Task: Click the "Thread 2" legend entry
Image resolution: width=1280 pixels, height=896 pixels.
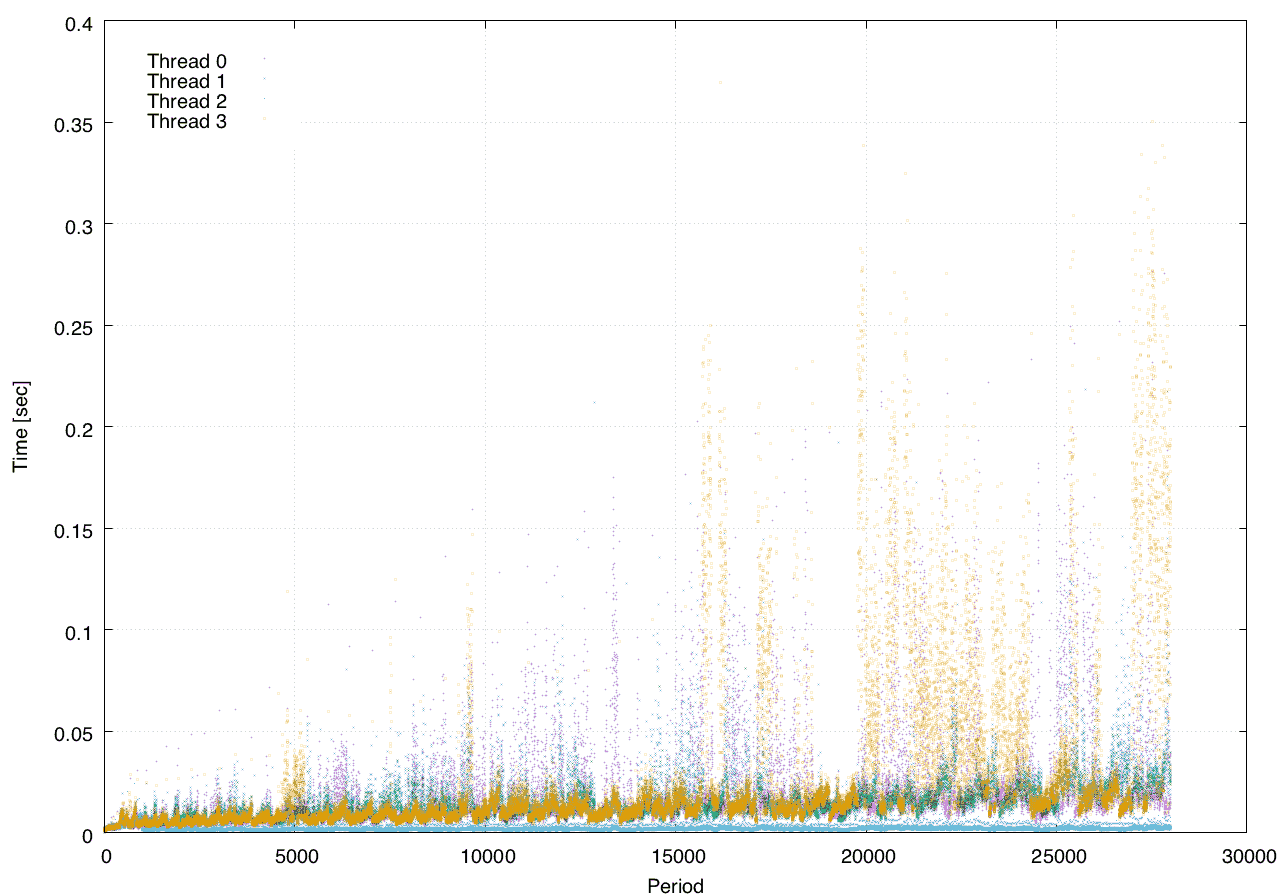Action: 187,102
